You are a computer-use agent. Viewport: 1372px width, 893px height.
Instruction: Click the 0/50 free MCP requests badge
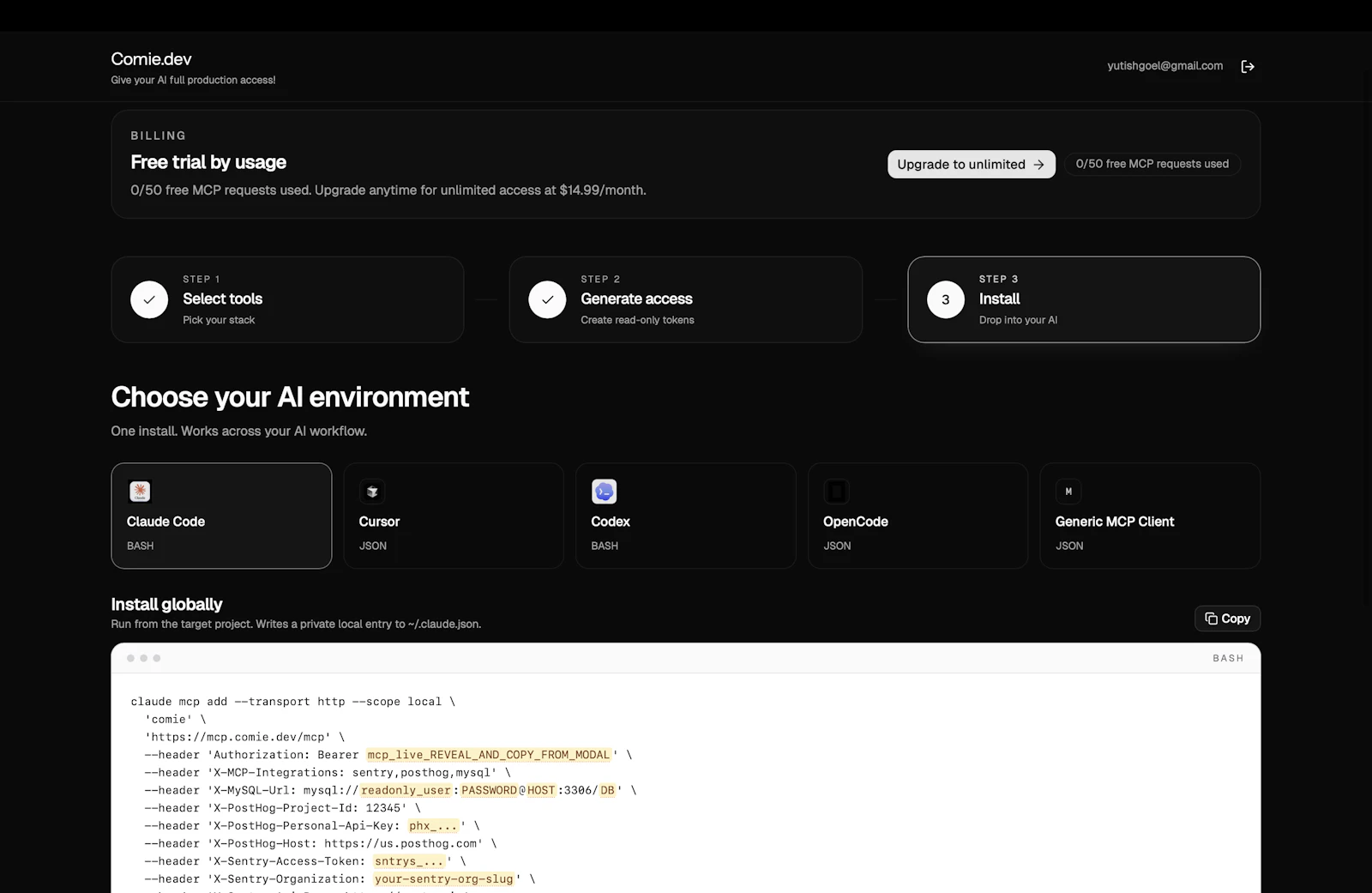coord(1152,164)
